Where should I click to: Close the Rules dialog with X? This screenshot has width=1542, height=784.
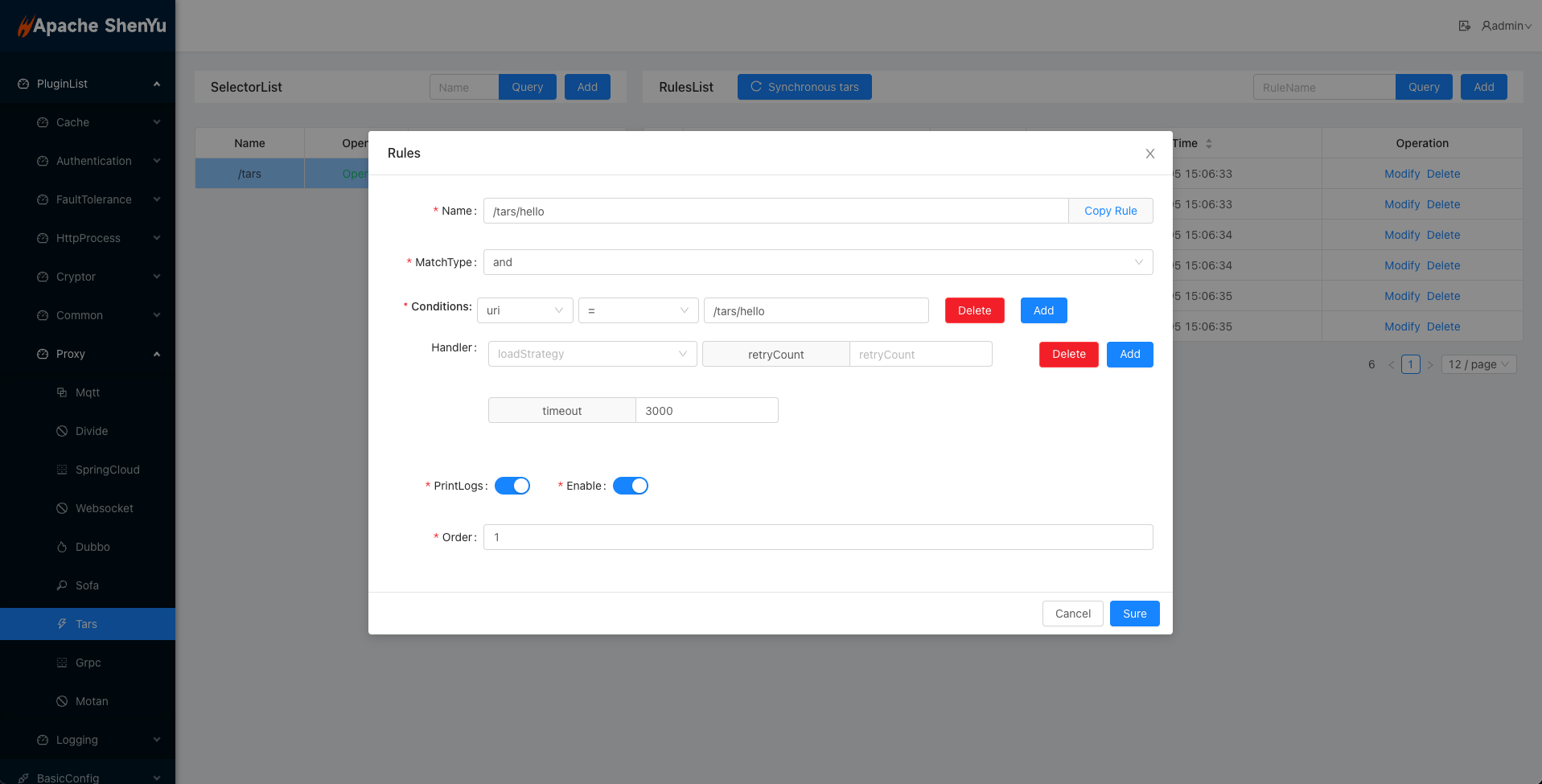[1149, 154]
